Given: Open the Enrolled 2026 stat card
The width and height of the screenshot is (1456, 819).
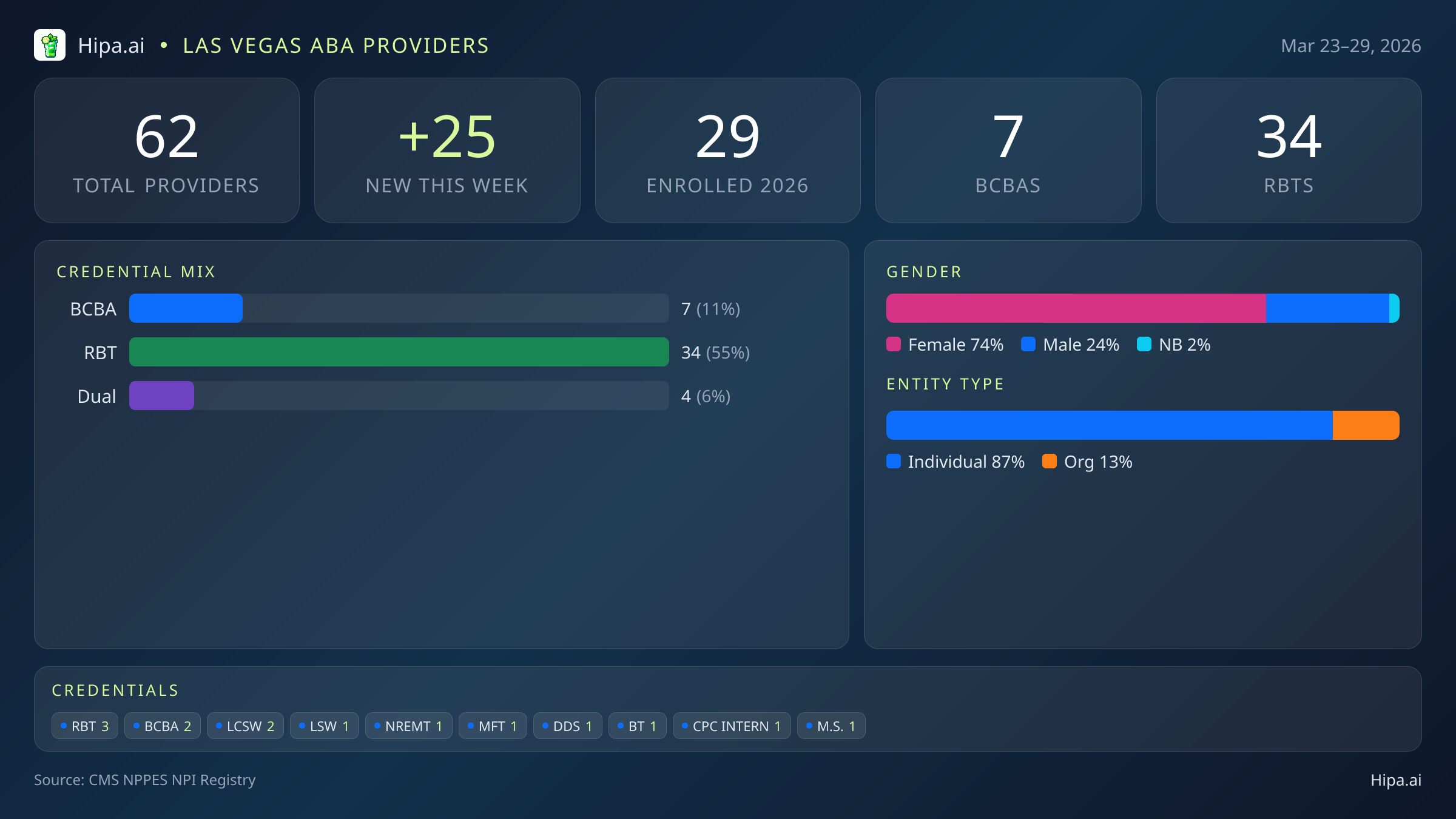Looking at the screenshot, I should click(x=727, y=150).
